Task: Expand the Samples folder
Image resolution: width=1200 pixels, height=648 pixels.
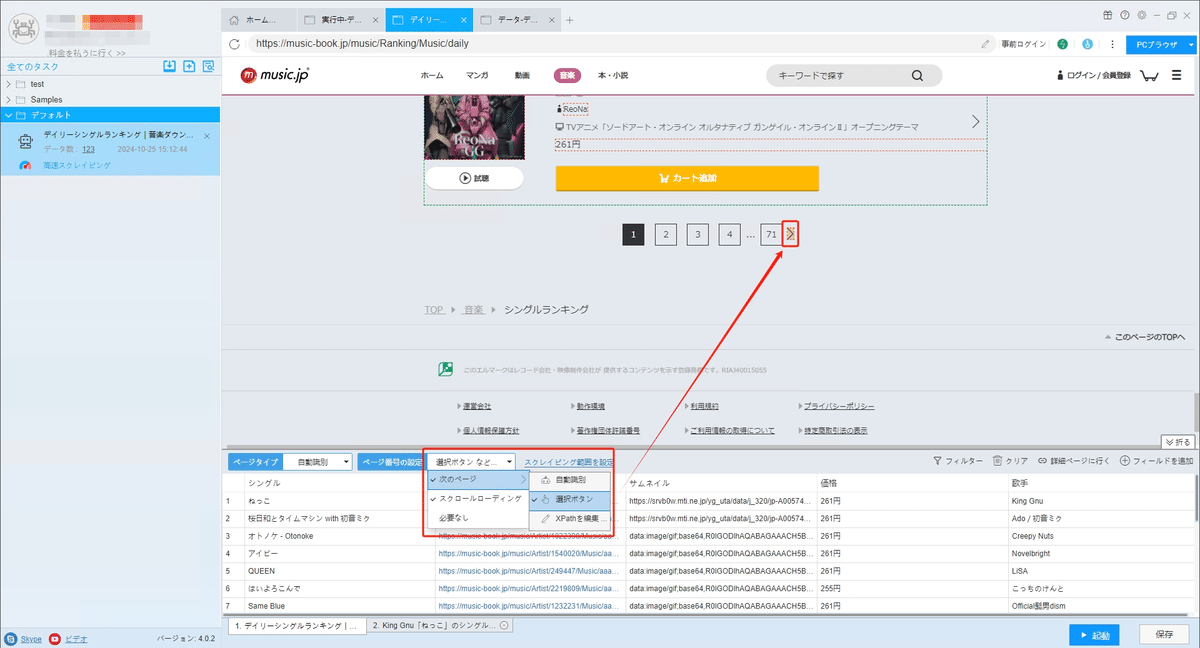Action: [x=9, y=99]
